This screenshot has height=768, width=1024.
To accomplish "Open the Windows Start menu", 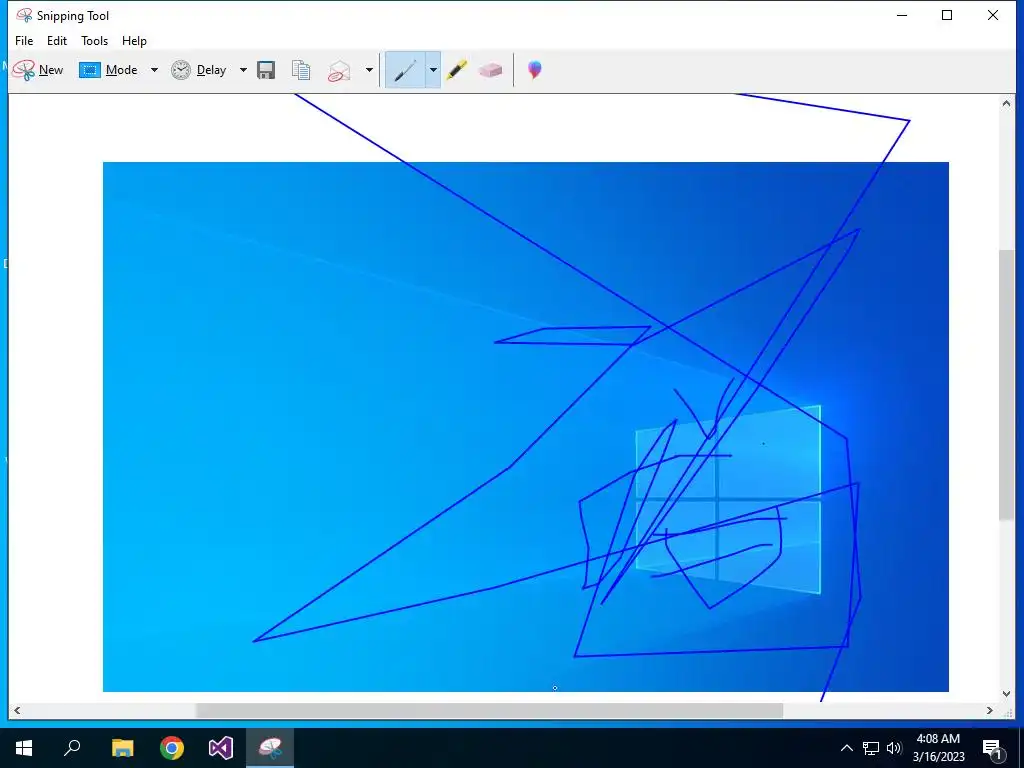I will click(x=24, y=748).
